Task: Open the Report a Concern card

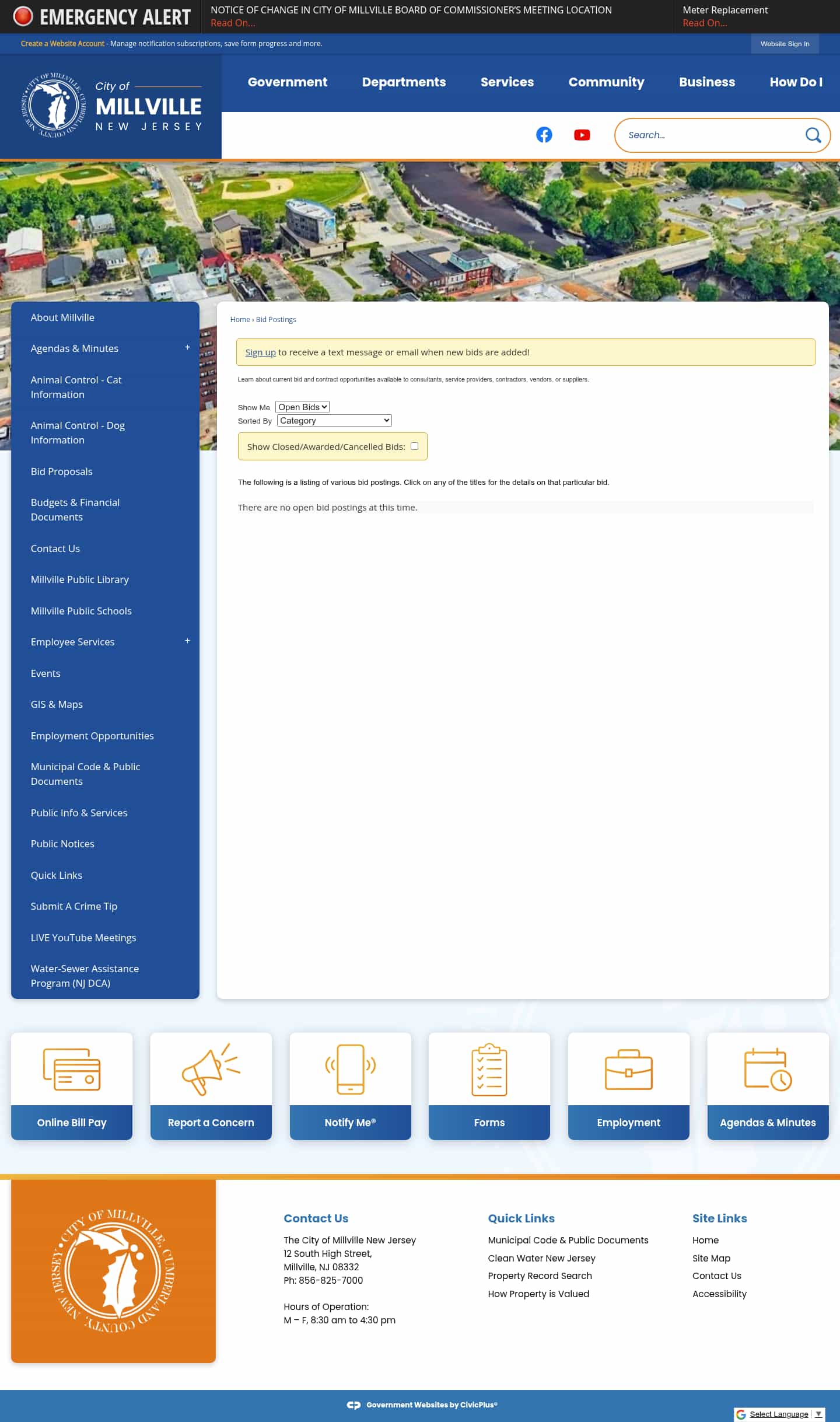Action: coord(211,1085)
